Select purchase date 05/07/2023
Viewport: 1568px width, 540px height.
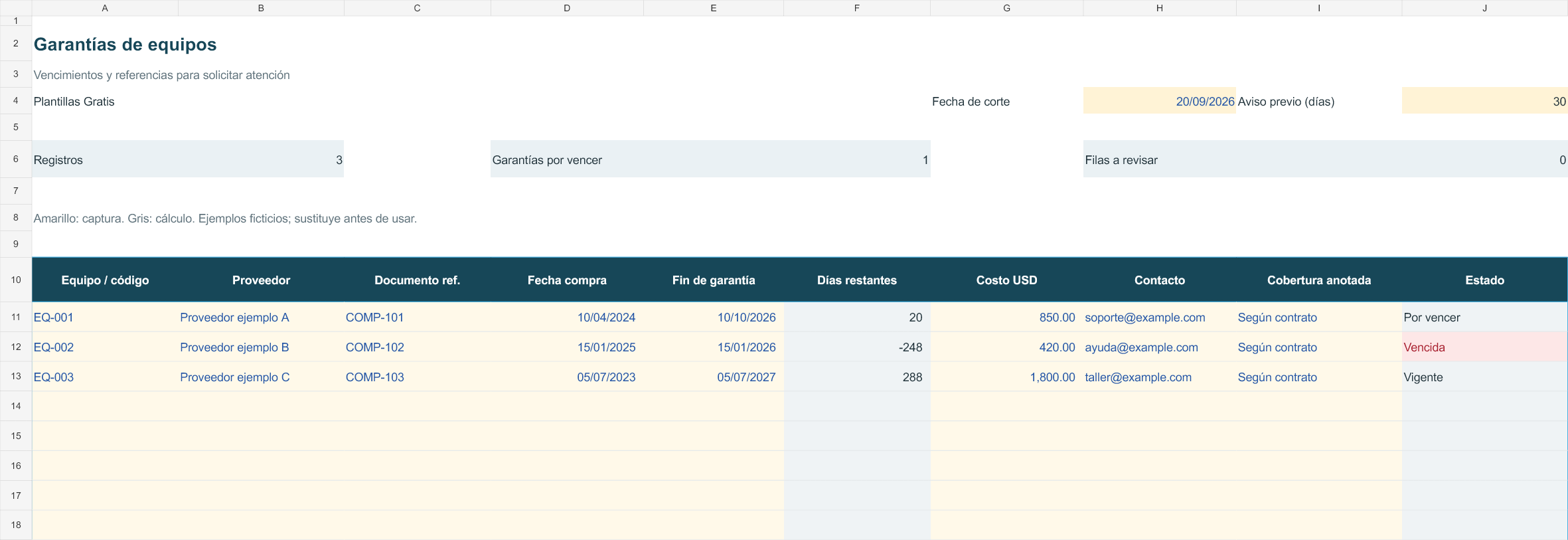click(567, 377)
